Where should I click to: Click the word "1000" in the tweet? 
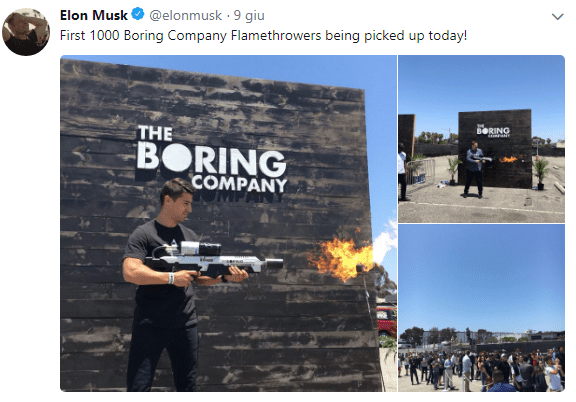104,36
